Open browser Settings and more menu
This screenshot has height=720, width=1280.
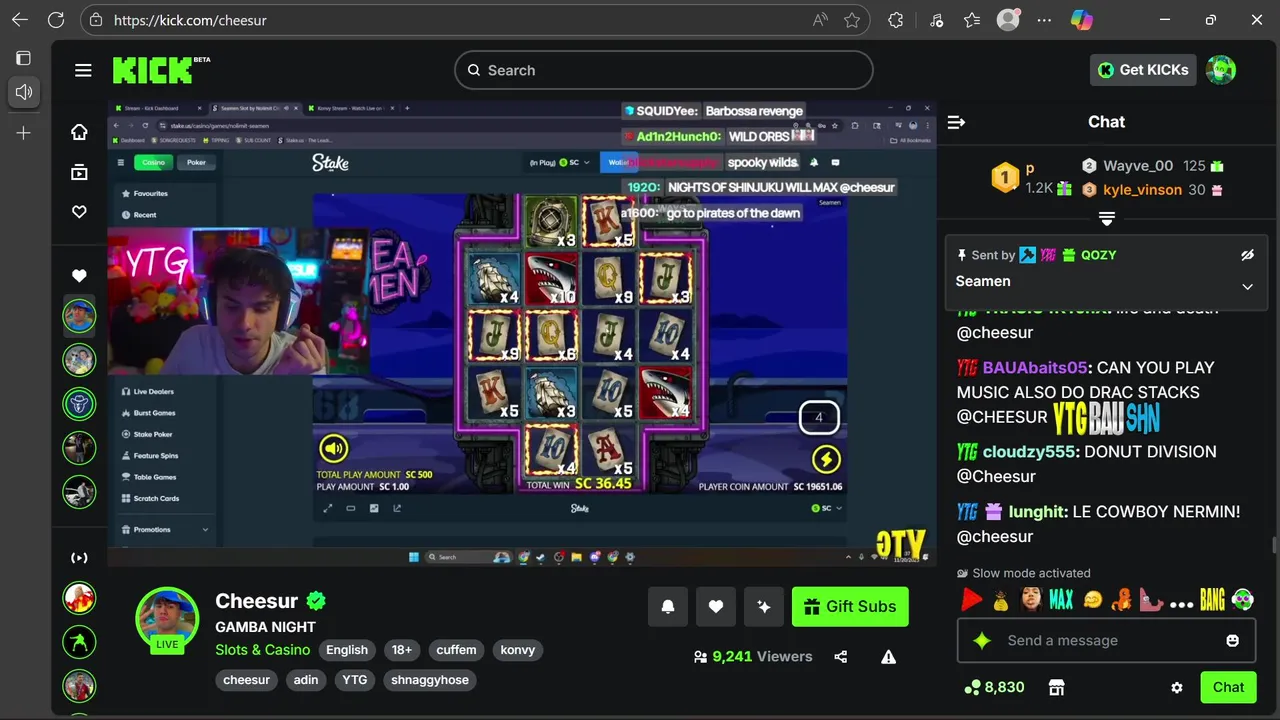[x=1045, y=20]
